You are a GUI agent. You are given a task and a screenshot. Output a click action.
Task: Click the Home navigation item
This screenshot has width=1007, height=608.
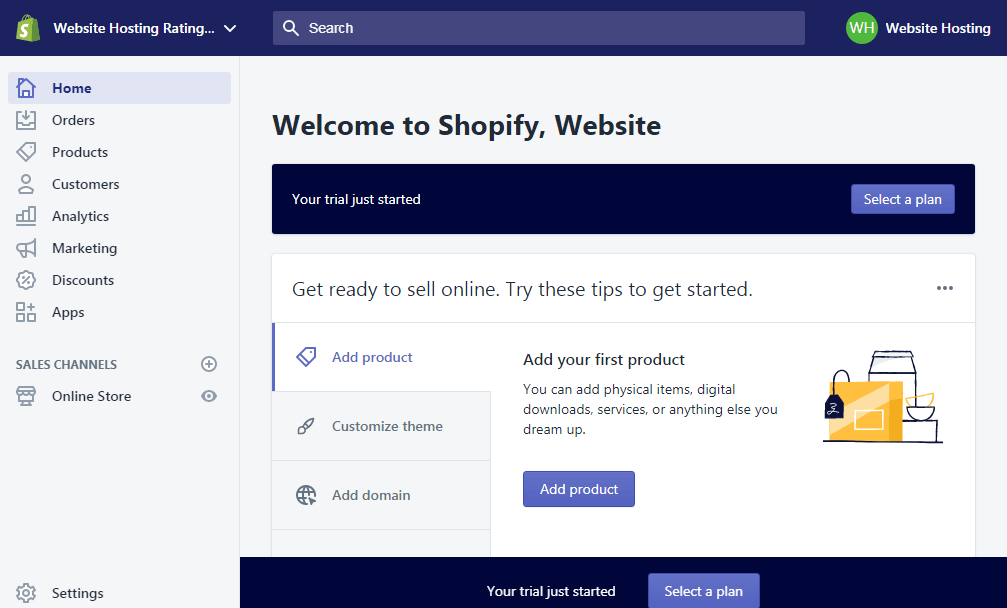pos(72,88)
